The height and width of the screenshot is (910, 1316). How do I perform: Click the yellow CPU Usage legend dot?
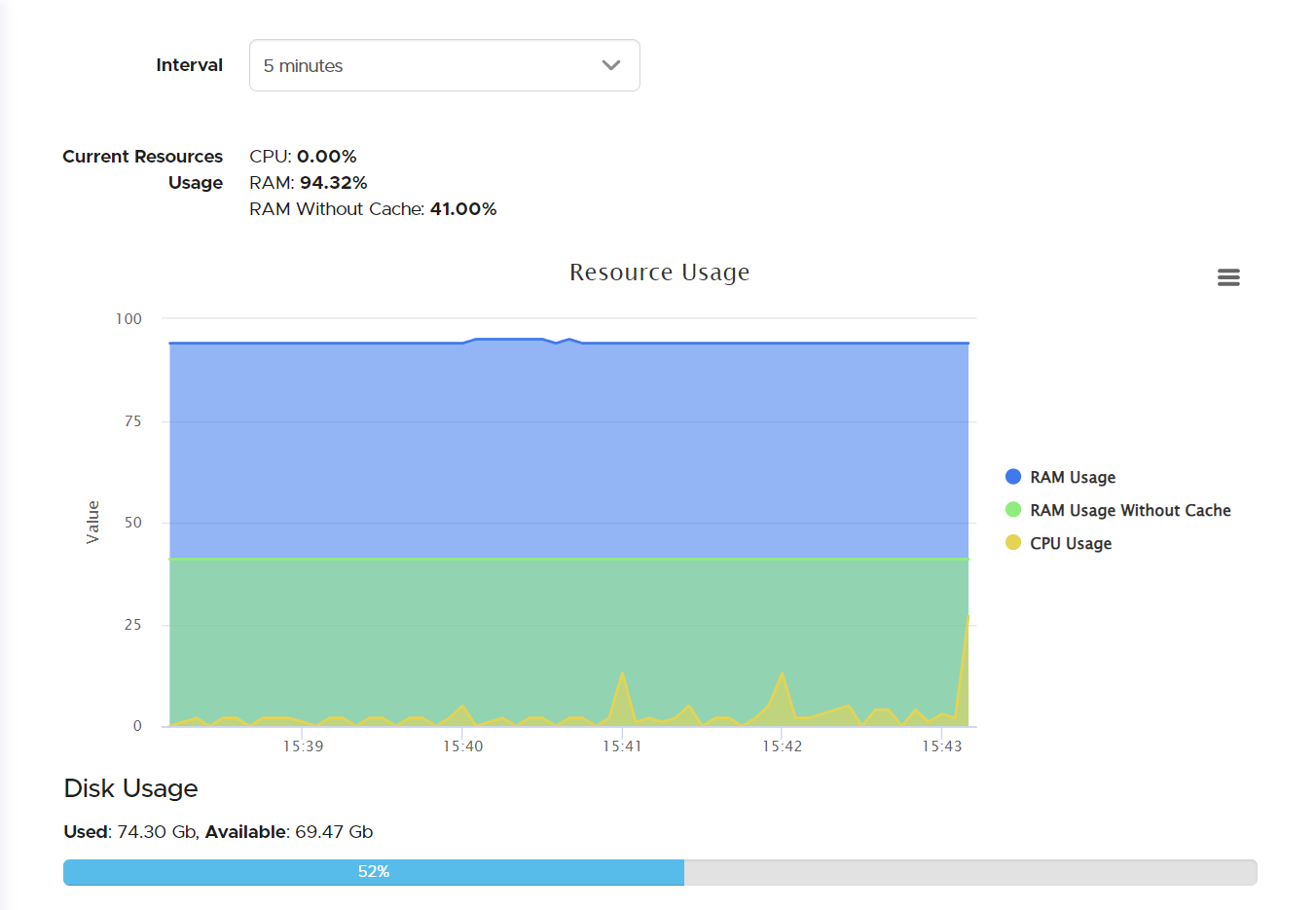tap(1013, 543)
